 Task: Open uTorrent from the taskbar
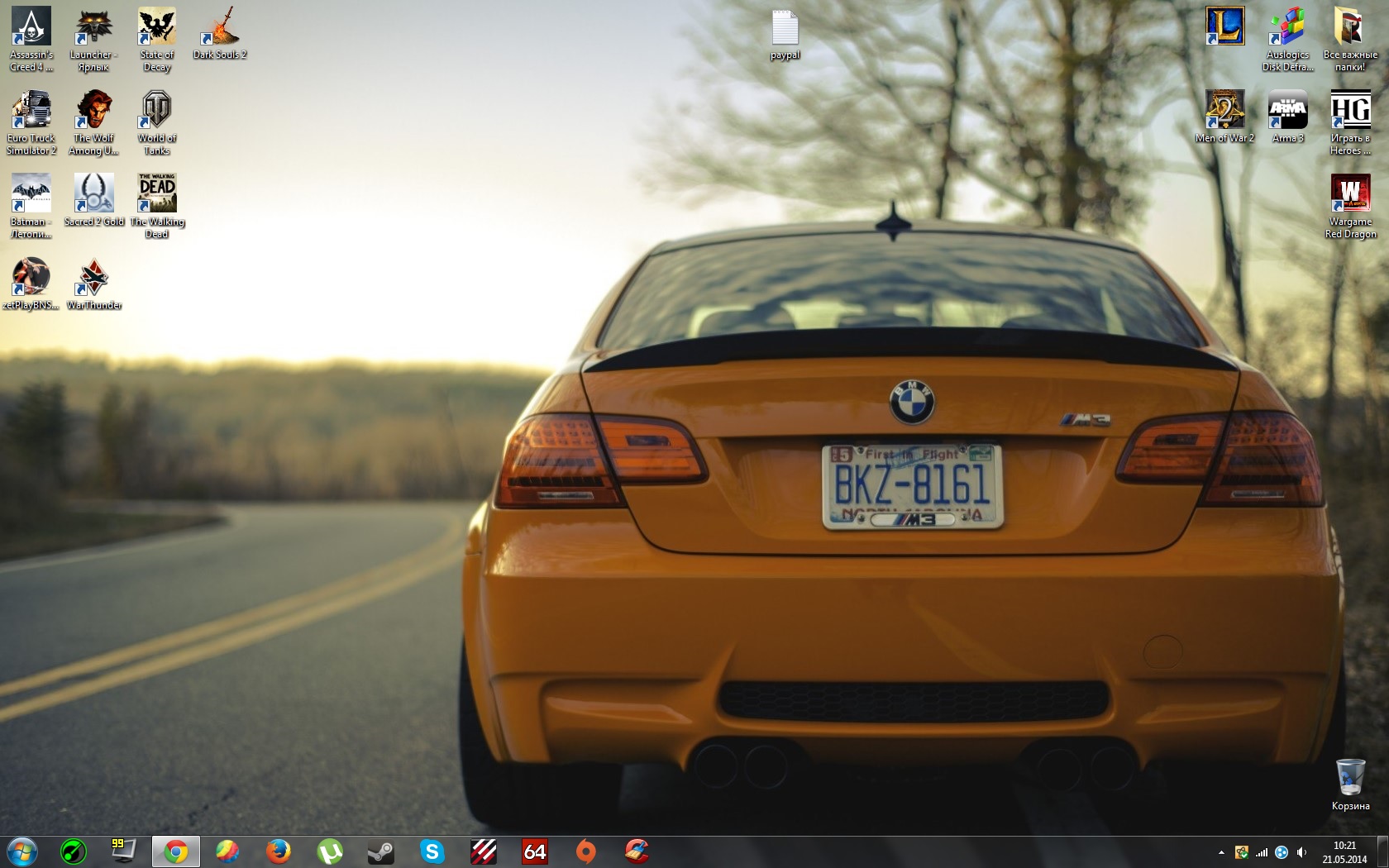click(330, 851)
